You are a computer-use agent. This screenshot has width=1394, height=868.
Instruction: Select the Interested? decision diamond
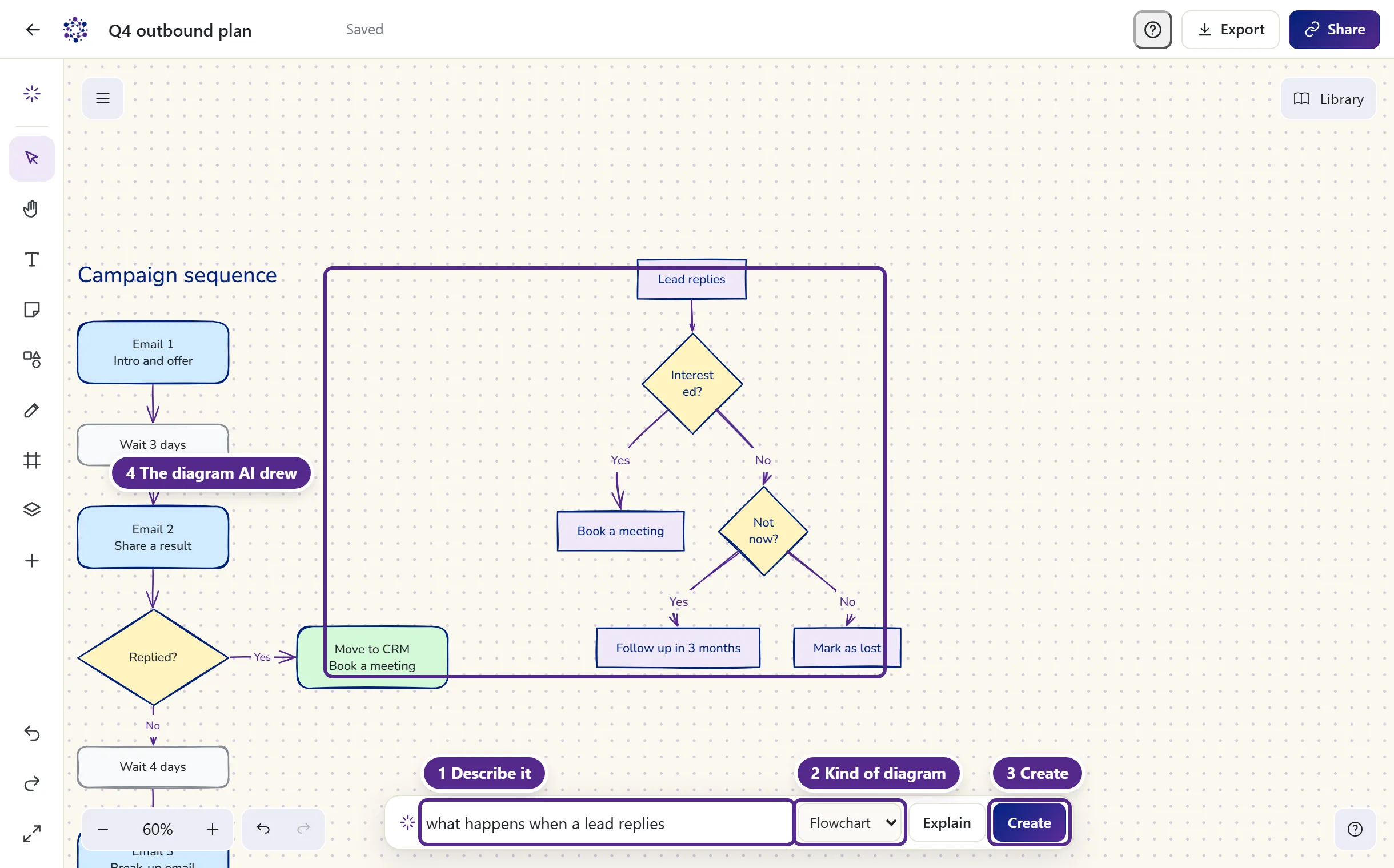[692, 384]
